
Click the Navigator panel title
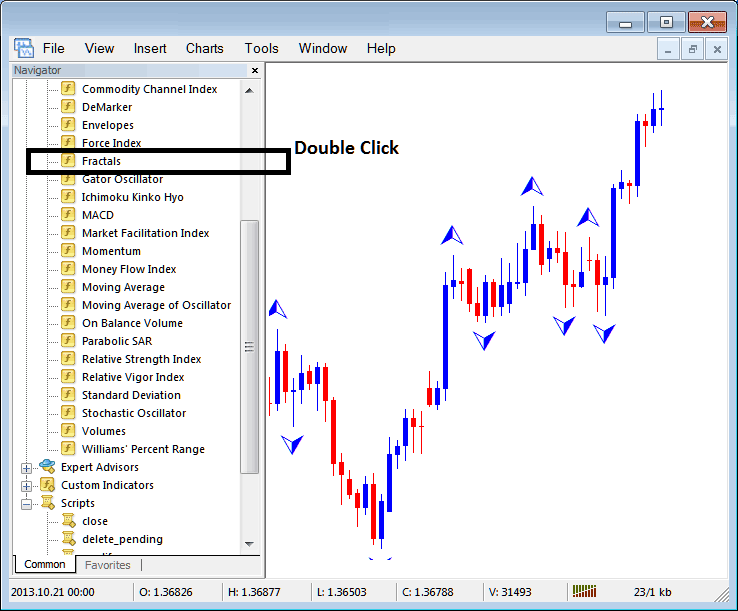(38, 70)
